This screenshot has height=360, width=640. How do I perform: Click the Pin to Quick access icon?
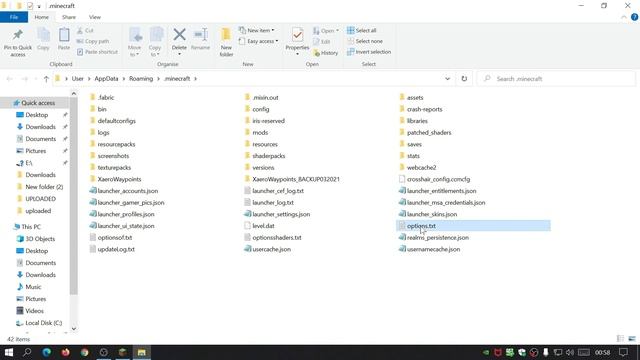pyautogui.click(x=18, y=35)
